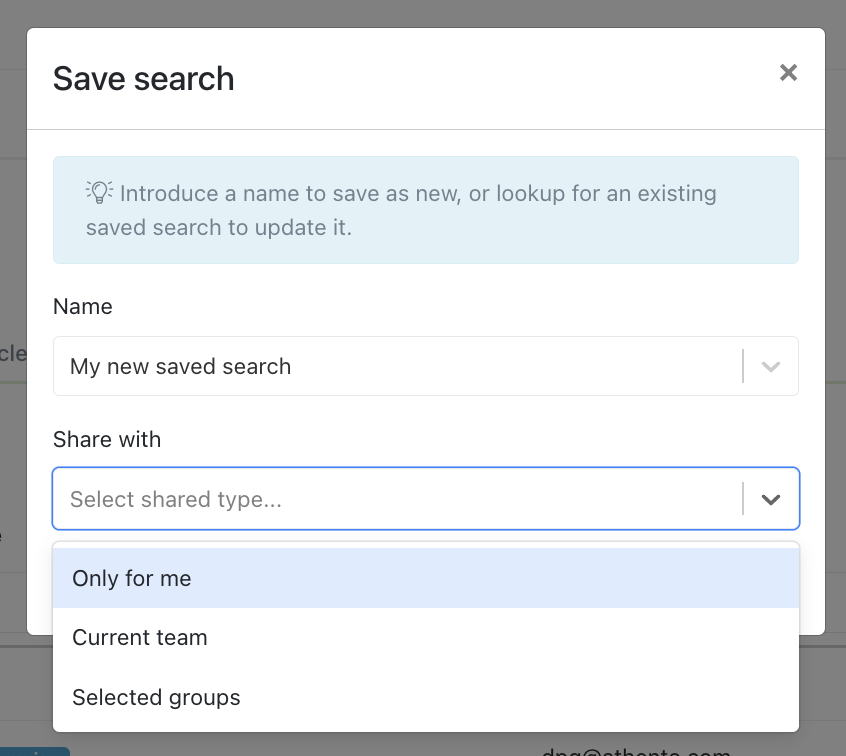Click the cut-off "cle" text behind the dialog
This screenshot has width=846, height=756.
(x=12, y=353)
